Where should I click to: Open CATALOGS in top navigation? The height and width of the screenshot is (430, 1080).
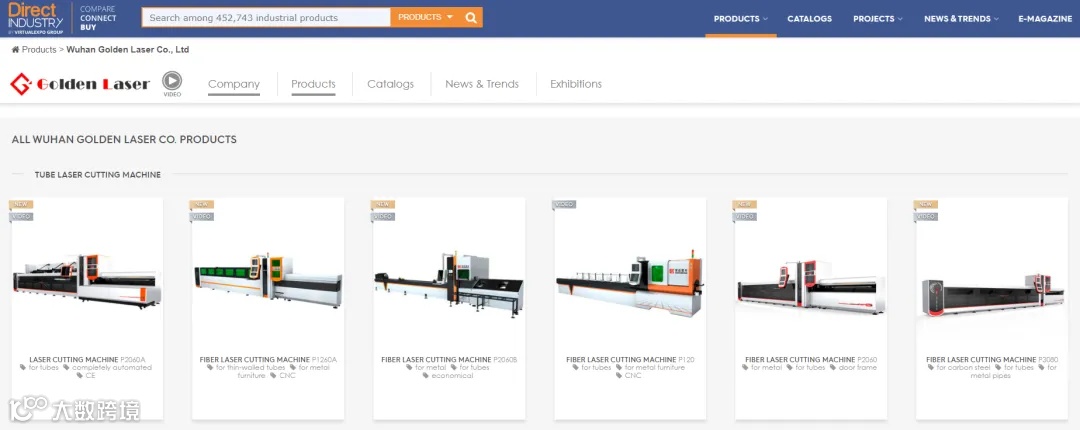coord(809,19)
